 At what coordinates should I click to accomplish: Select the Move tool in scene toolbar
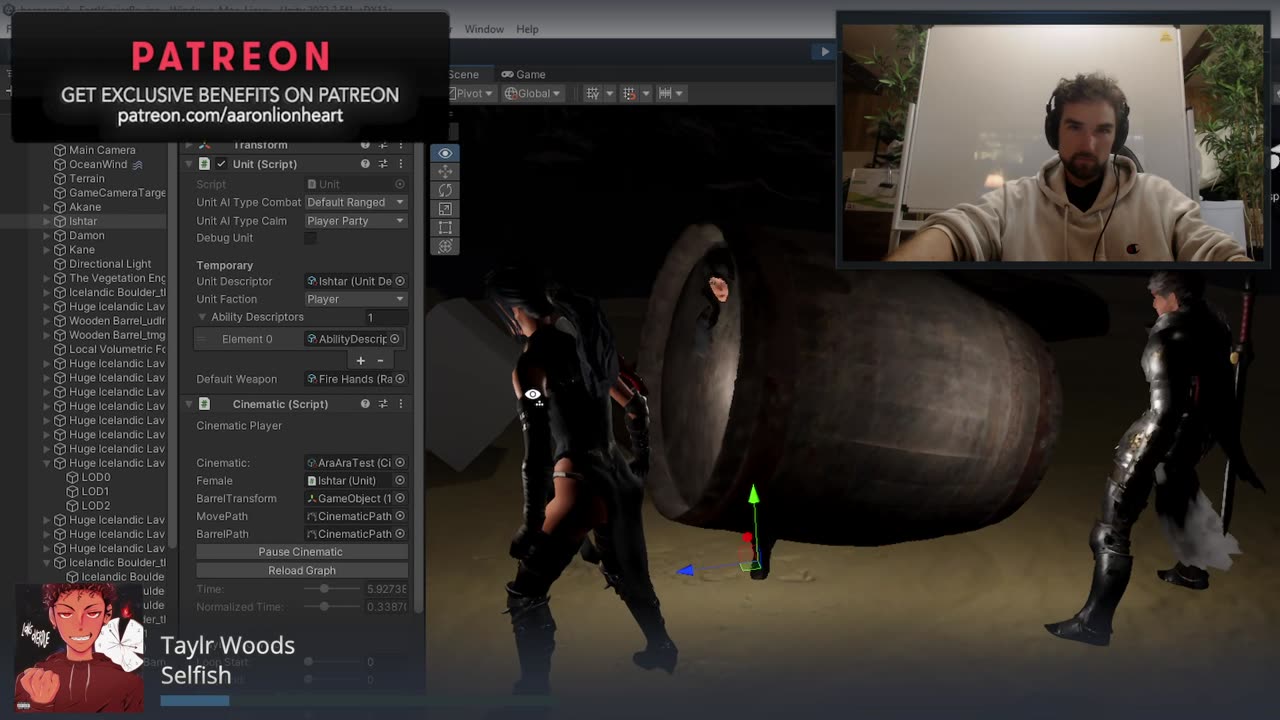click(x=445, y=172)
